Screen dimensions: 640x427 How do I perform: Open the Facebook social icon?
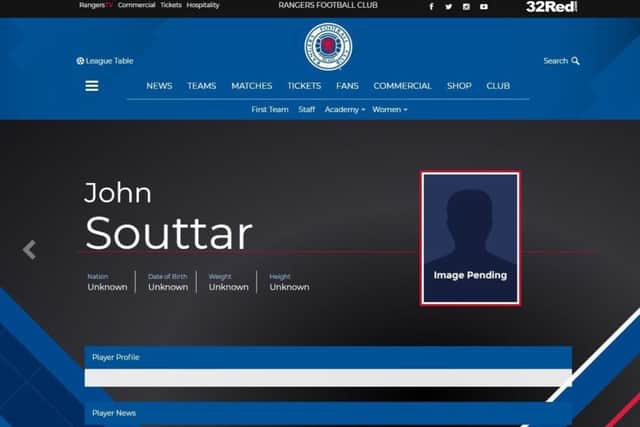point(431,7)
